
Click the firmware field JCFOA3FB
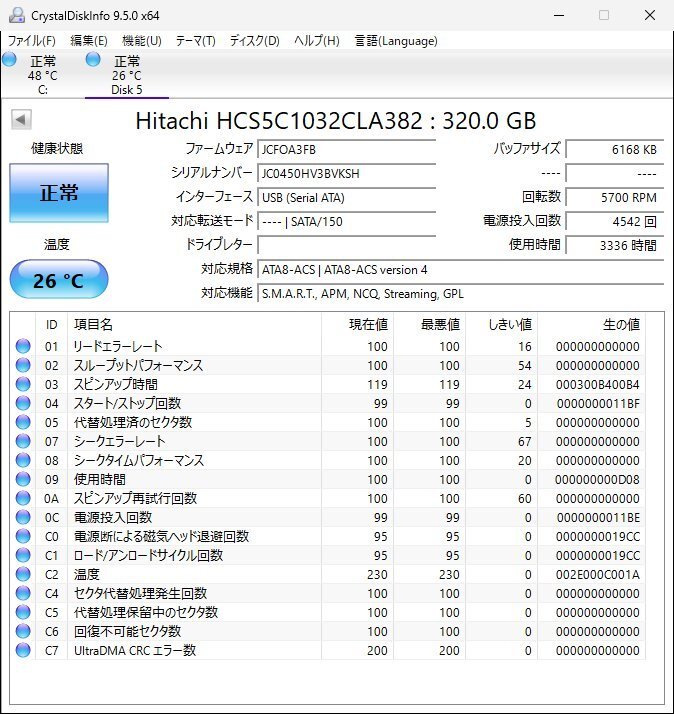(x=347, y=149)
